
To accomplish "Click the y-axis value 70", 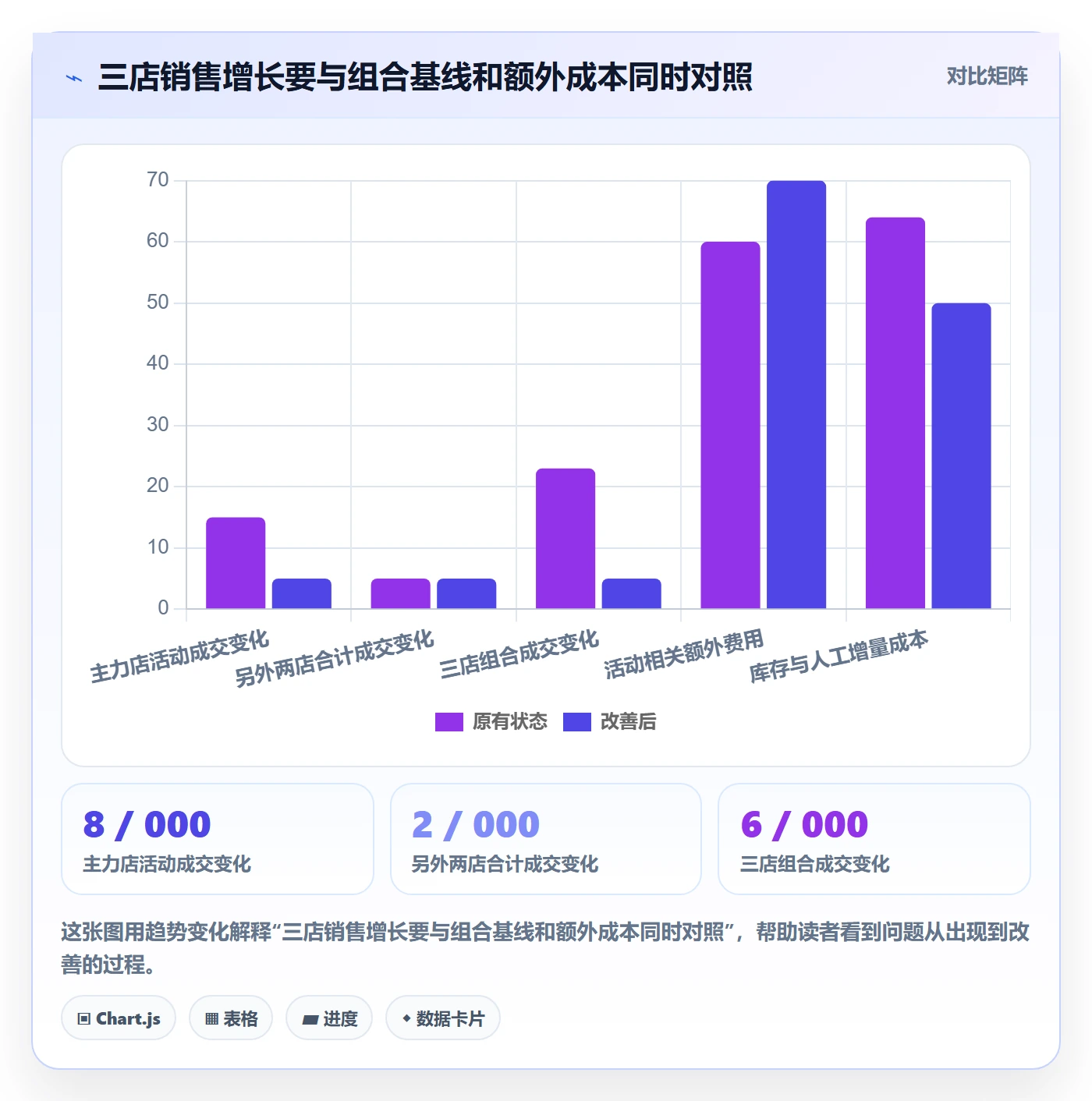I will coord(158,180).
